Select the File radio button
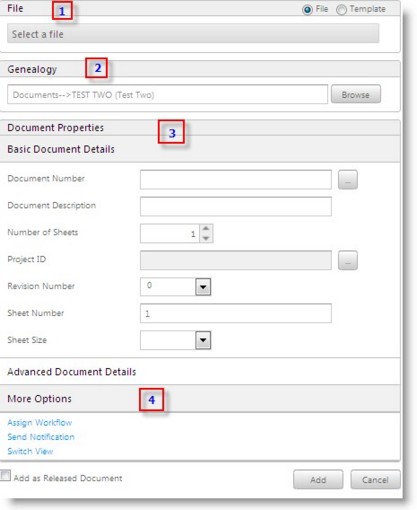Viewport: 417px width, 510px height. pos(307,10)
